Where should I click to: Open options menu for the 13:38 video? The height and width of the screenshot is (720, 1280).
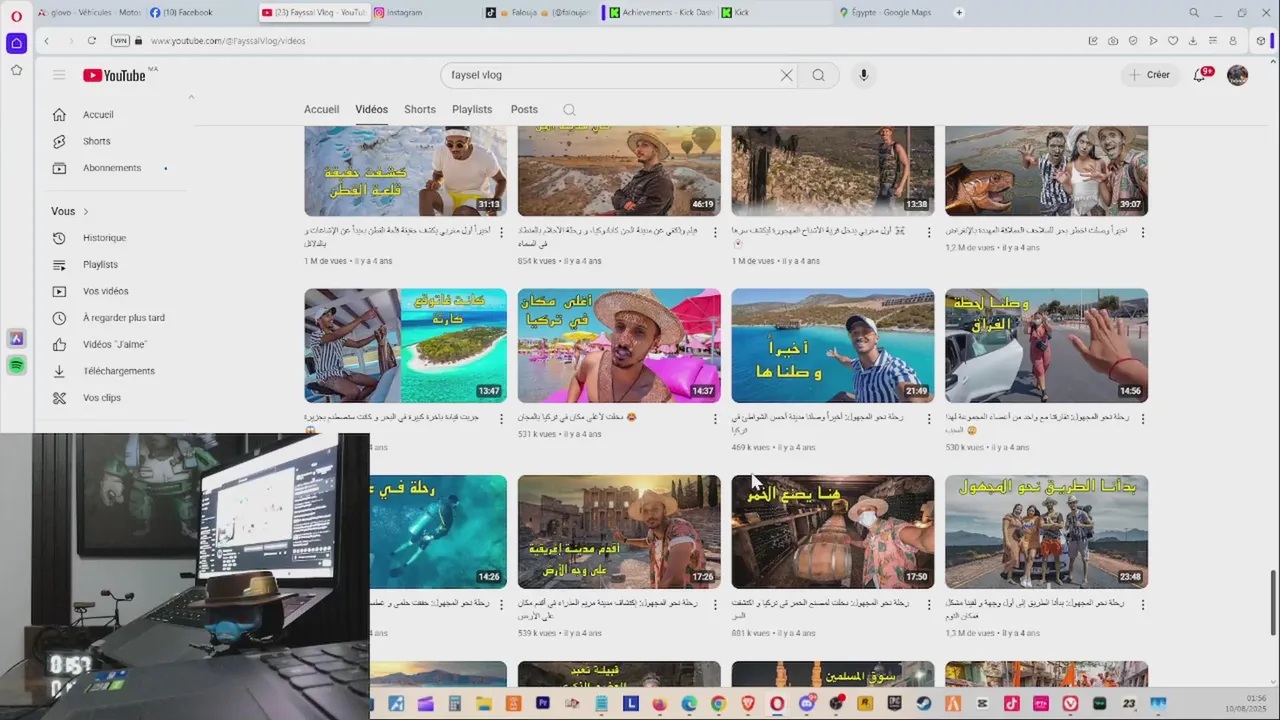[x=928, y=232]
